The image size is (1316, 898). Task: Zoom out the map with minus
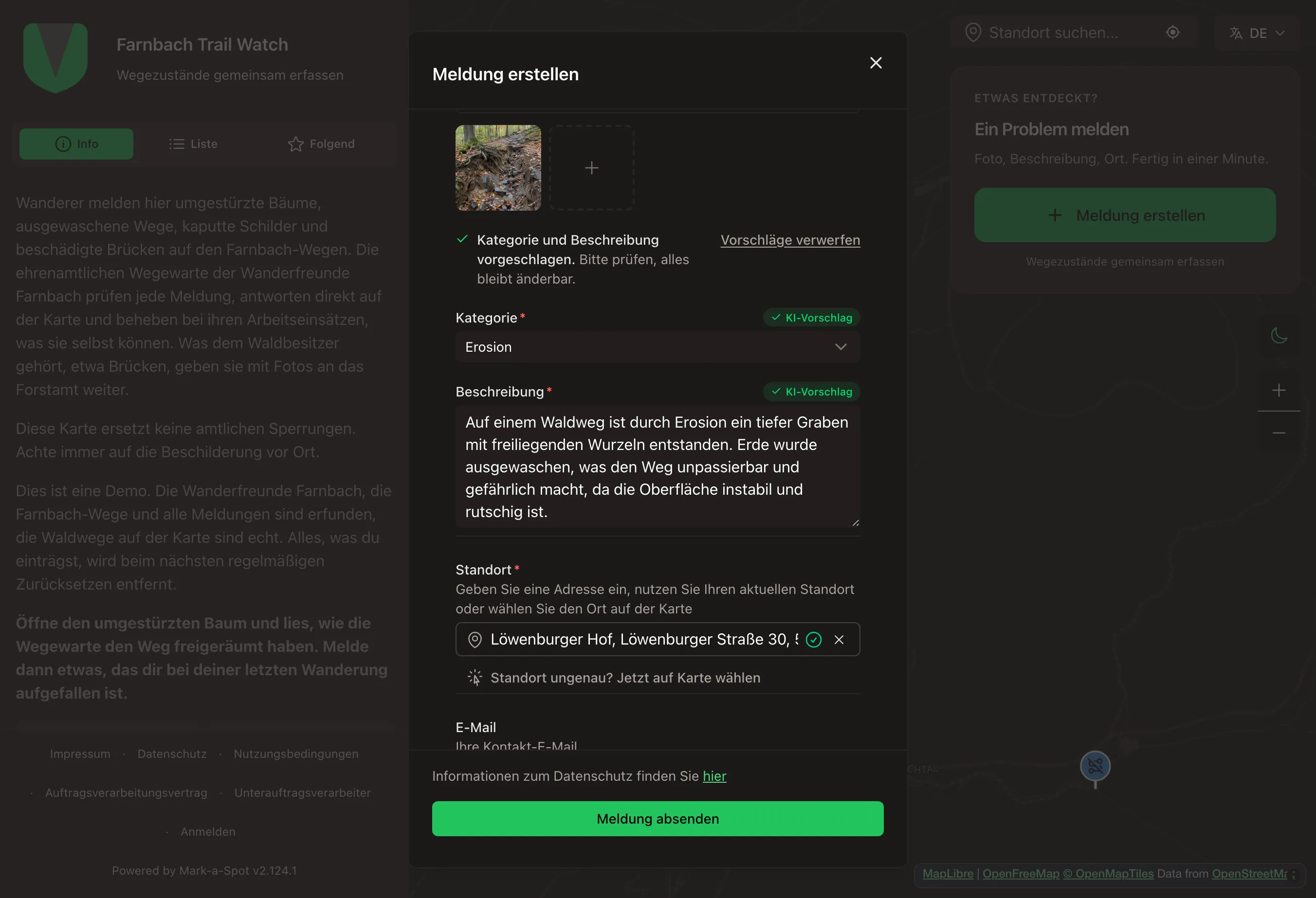pyautogui.click(x=1279, y=433)
